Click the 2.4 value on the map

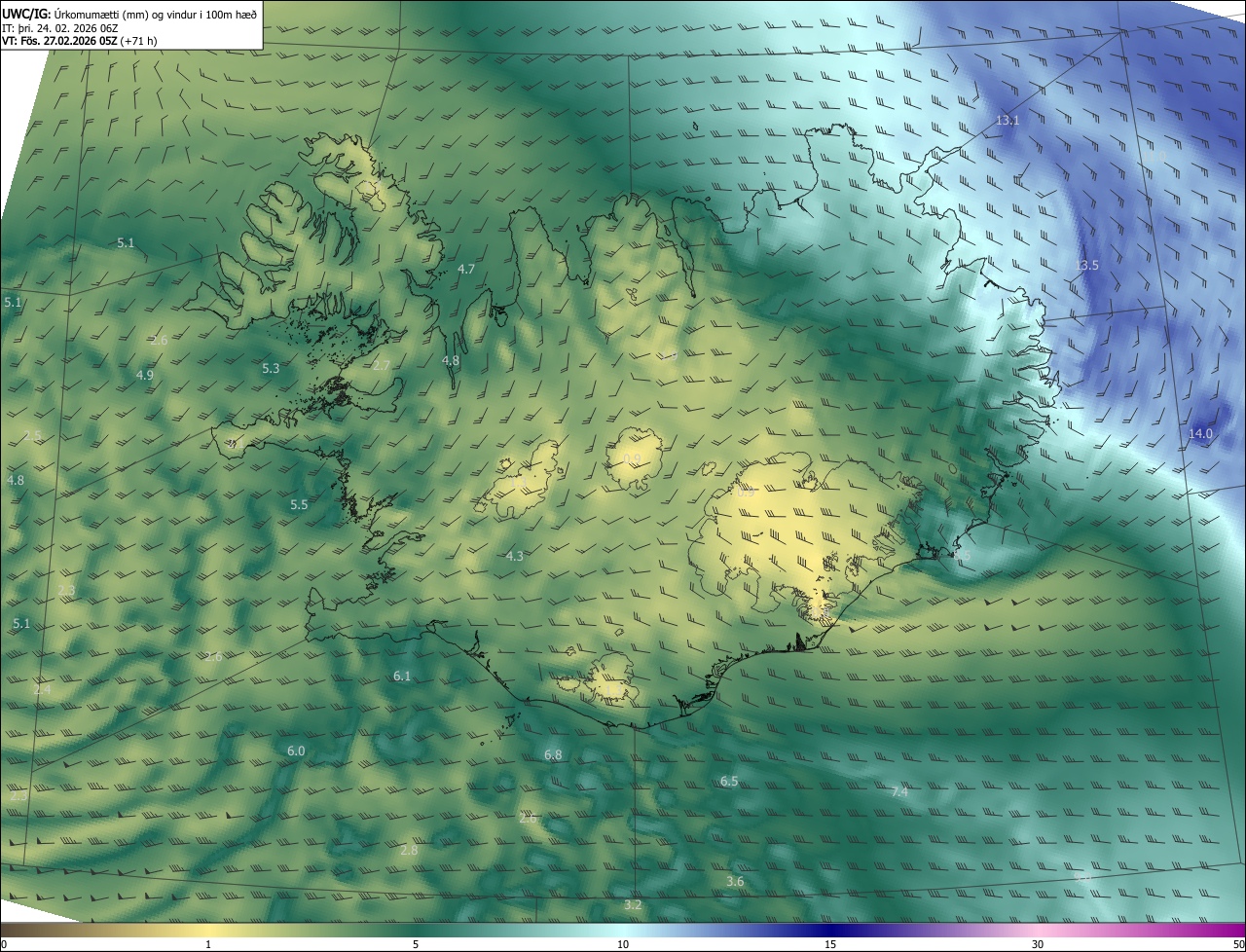pos(42,689)
